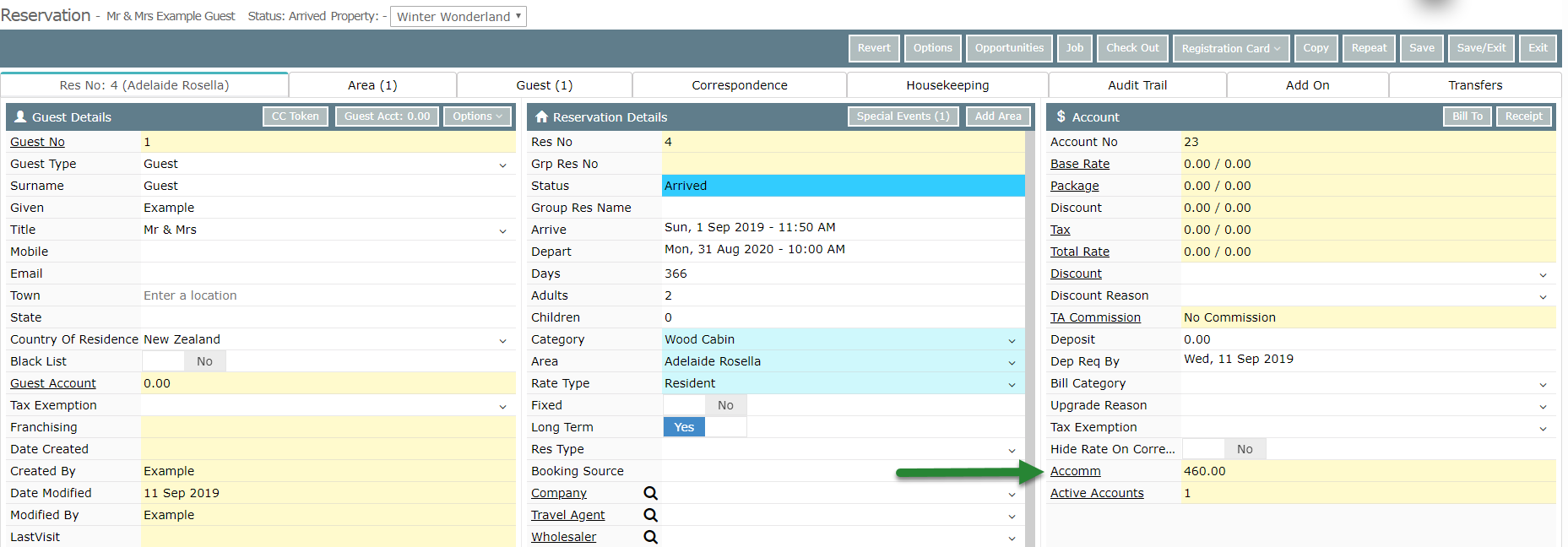
Task: Save the reservation
Action: pos(1422,48)
